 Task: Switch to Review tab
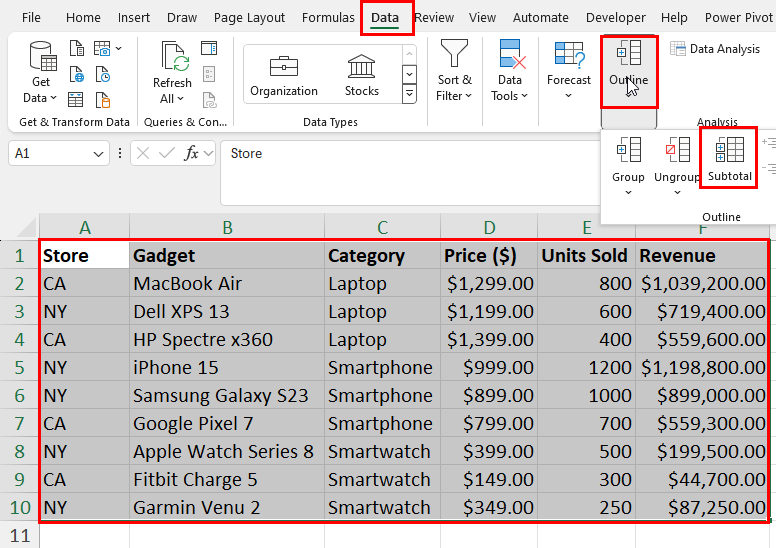point(434,17)
